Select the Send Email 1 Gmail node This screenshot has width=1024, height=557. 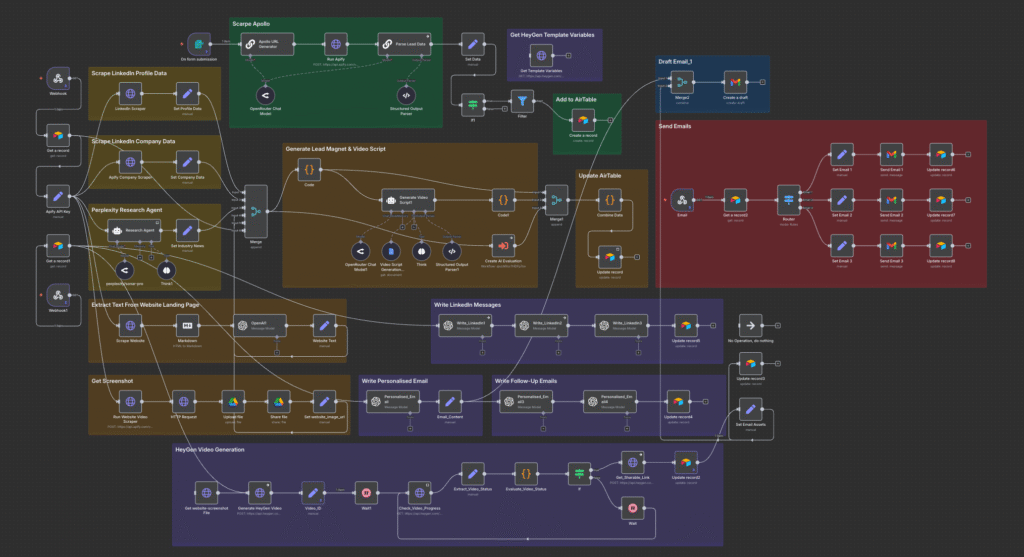tap(890, 154)
